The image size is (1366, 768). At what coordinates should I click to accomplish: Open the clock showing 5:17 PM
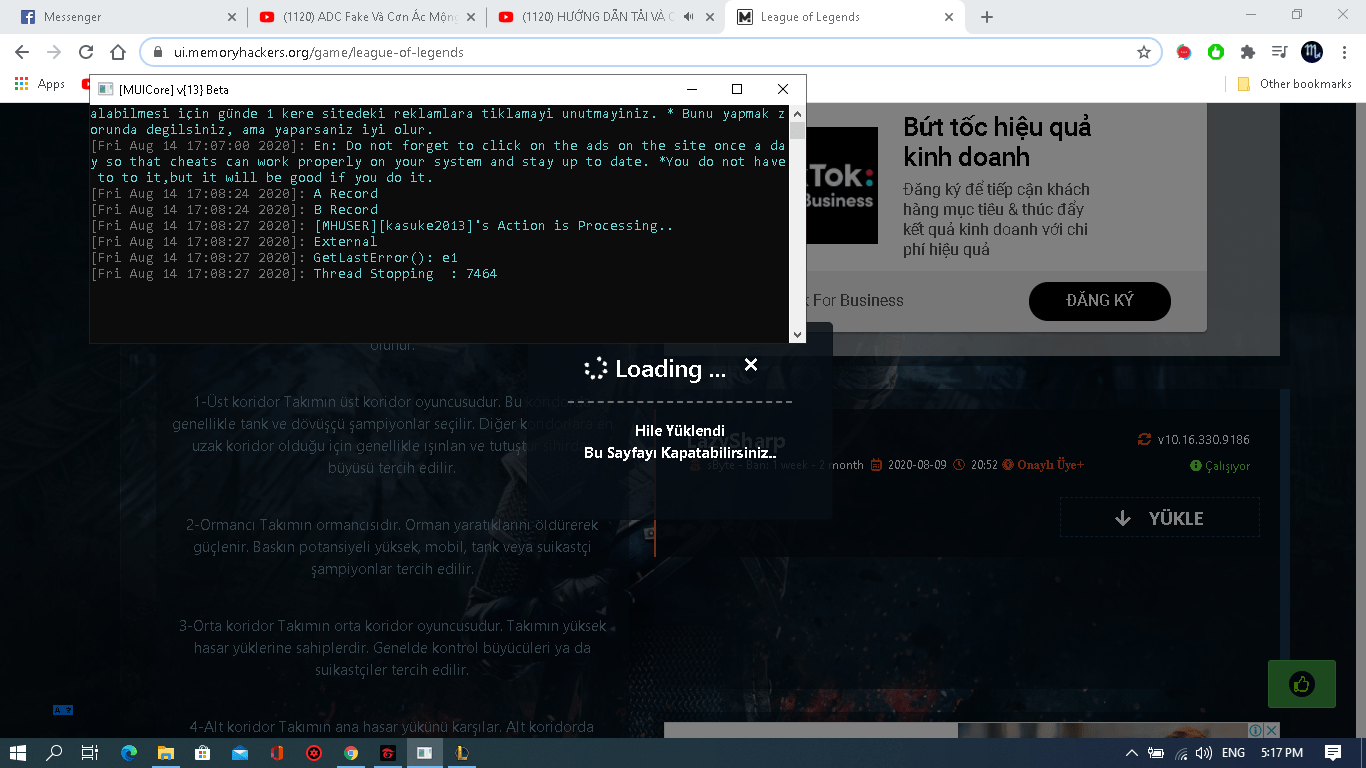click(x=1282, y=753)
